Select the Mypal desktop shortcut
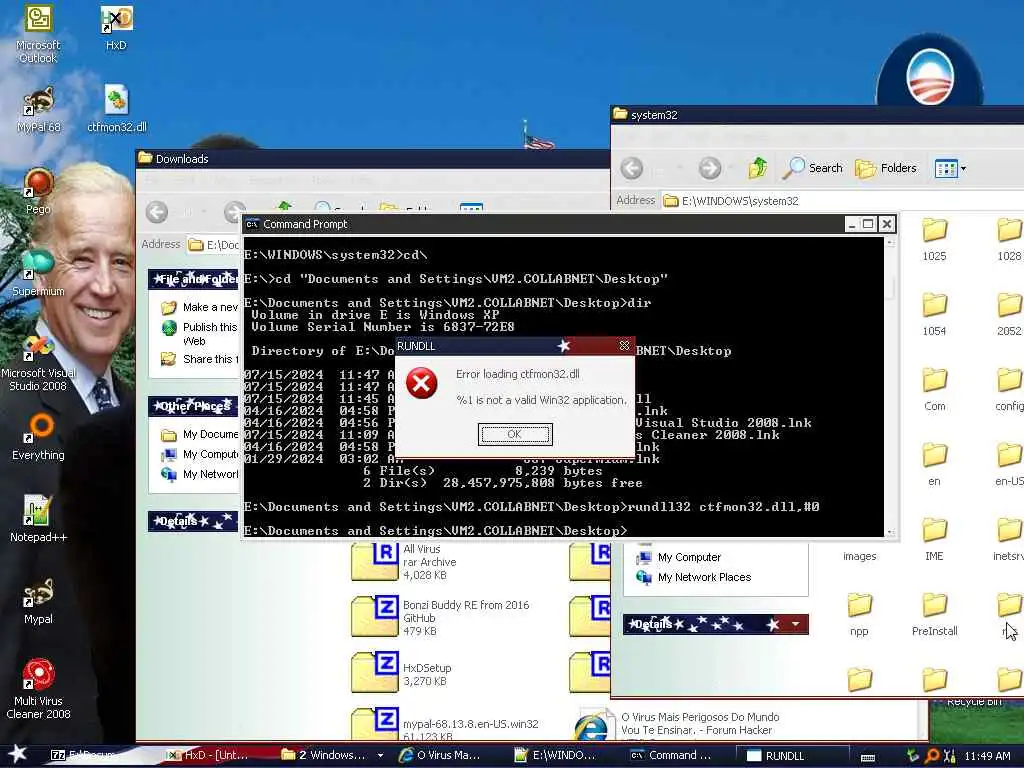 (x=38, y=601)
